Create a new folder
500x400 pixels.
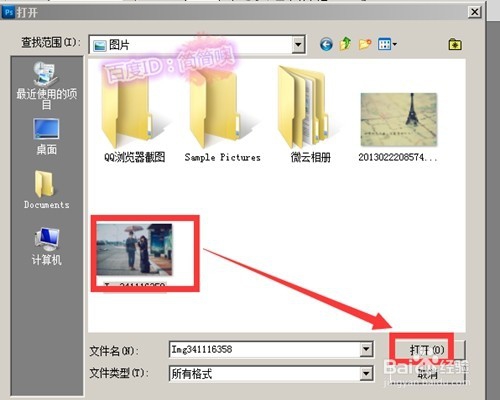(x=365, y=44)
